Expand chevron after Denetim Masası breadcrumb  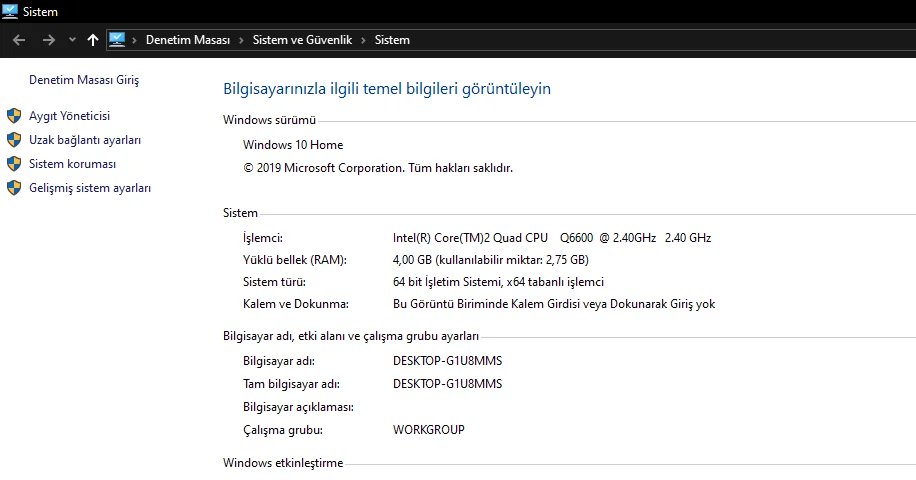(241, 40)
